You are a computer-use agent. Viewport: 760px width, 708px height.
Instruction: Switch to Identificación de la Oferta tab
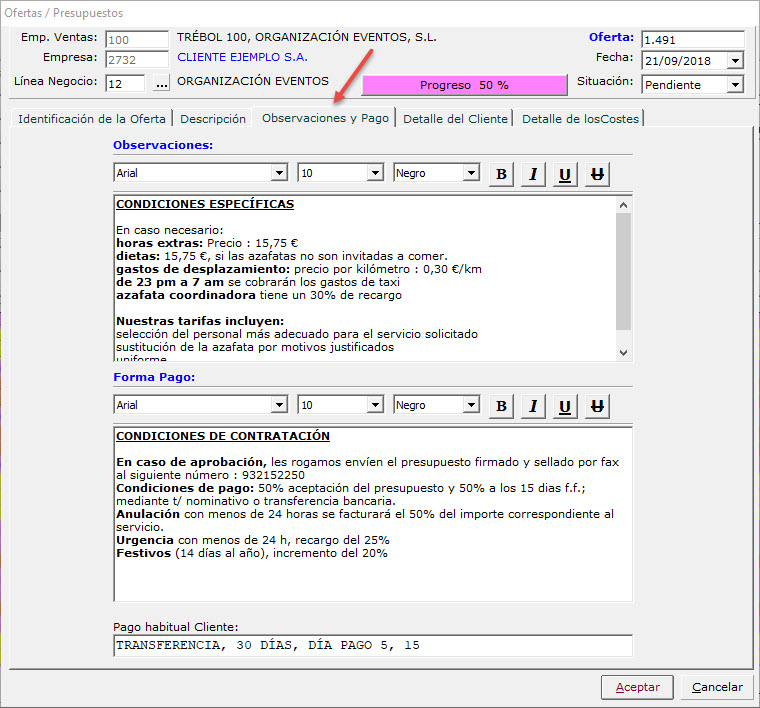tap(92, 119)
